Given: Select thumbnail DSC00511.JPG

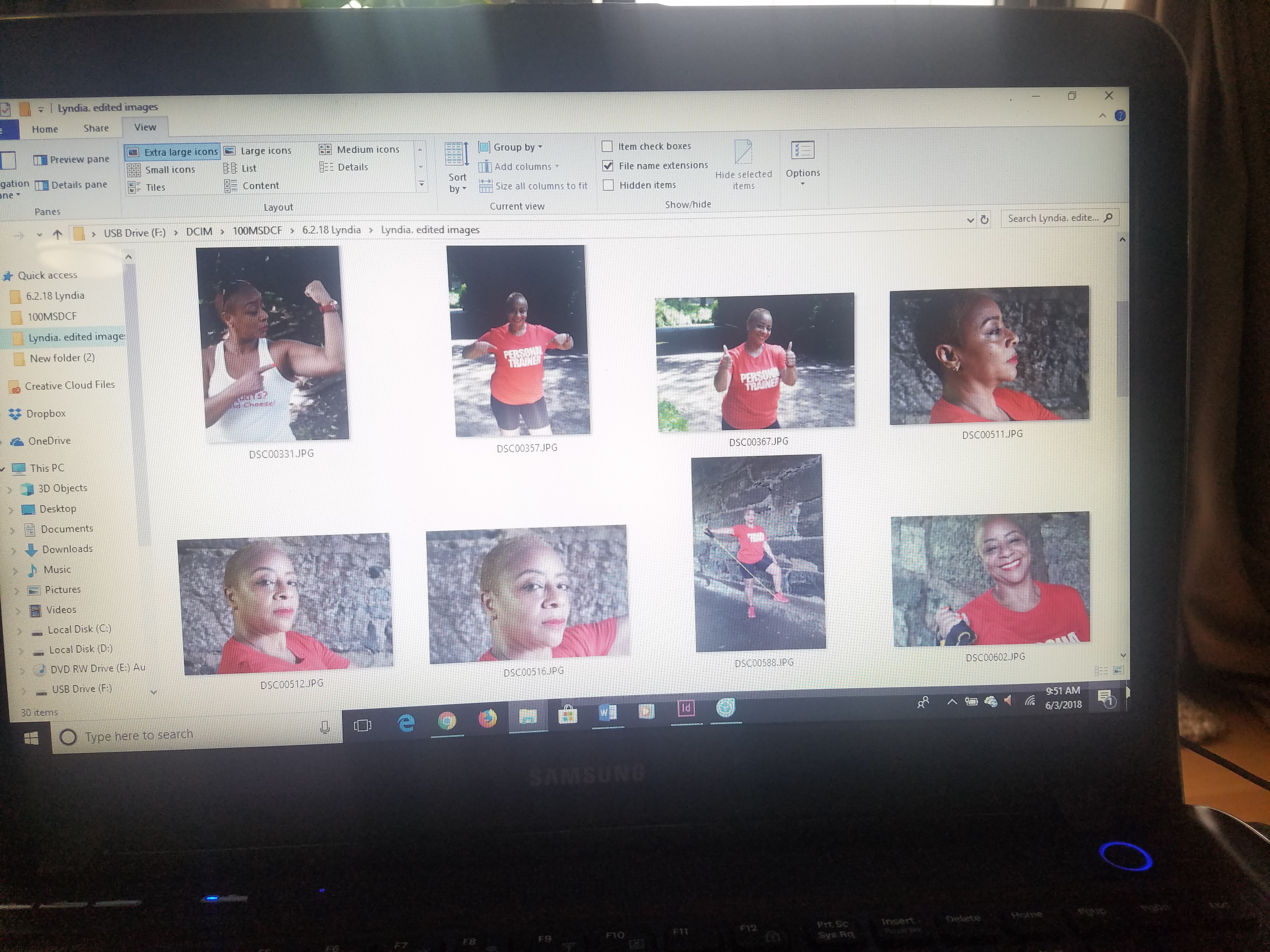Looking at the screenshot, I should coord(989,356).
